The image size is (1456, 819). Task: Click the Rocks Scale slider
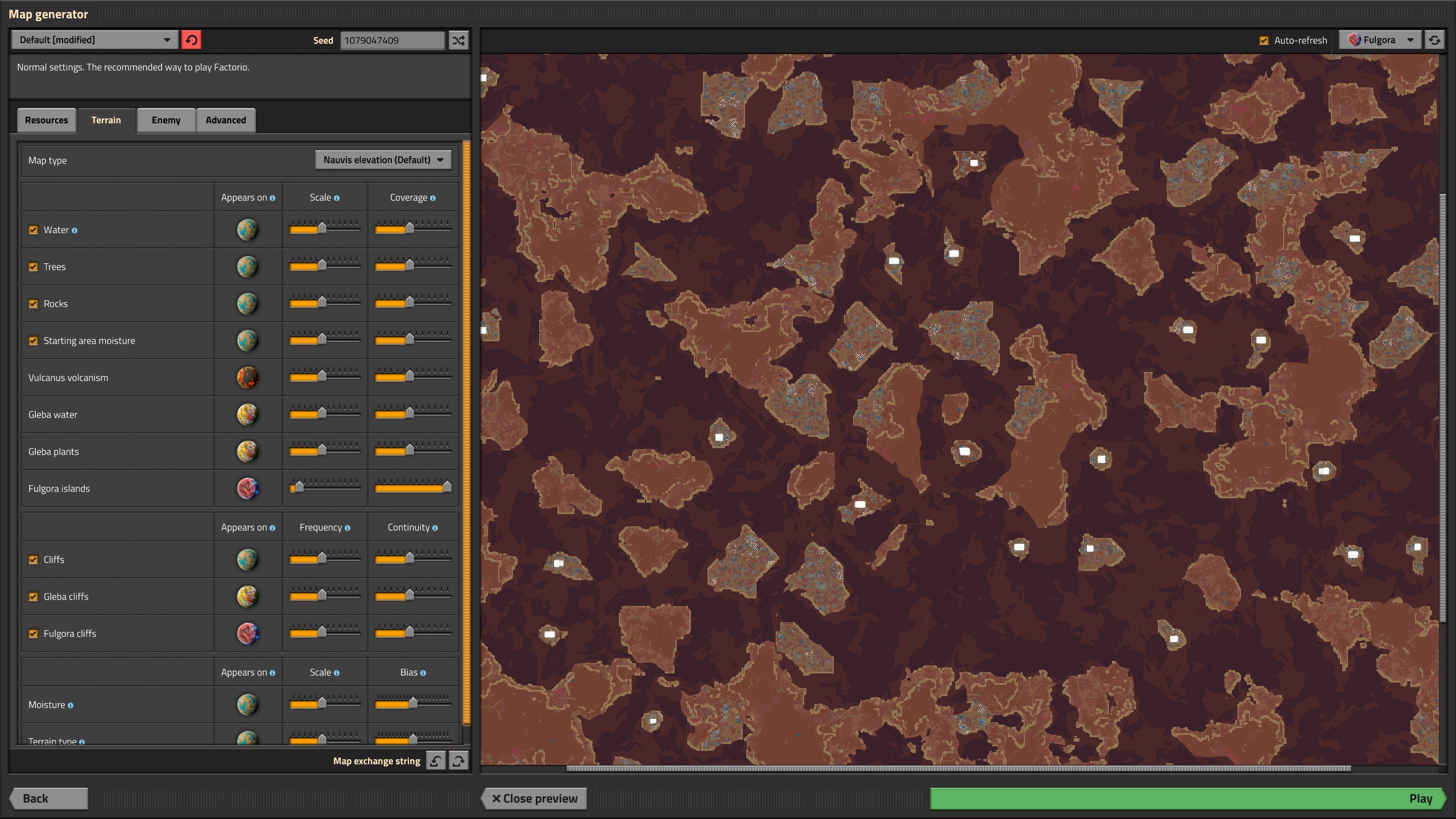[x=325, y=302]
